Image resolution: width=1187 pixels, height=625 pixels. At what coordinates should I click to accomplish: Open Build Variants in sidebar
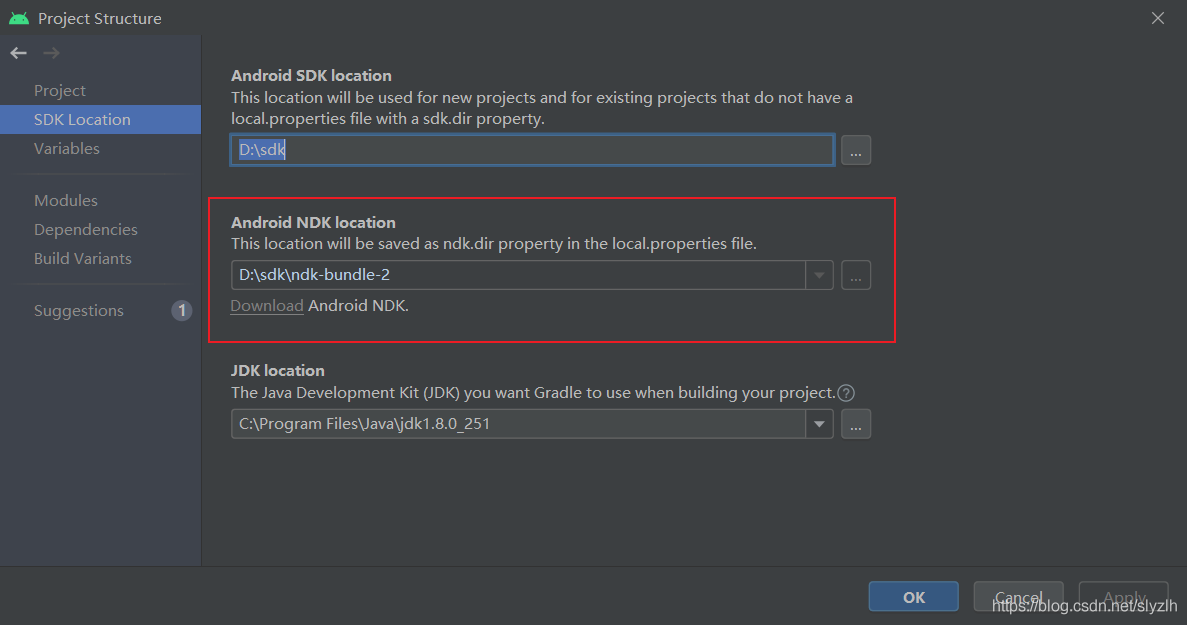click(x=83, y=259)
